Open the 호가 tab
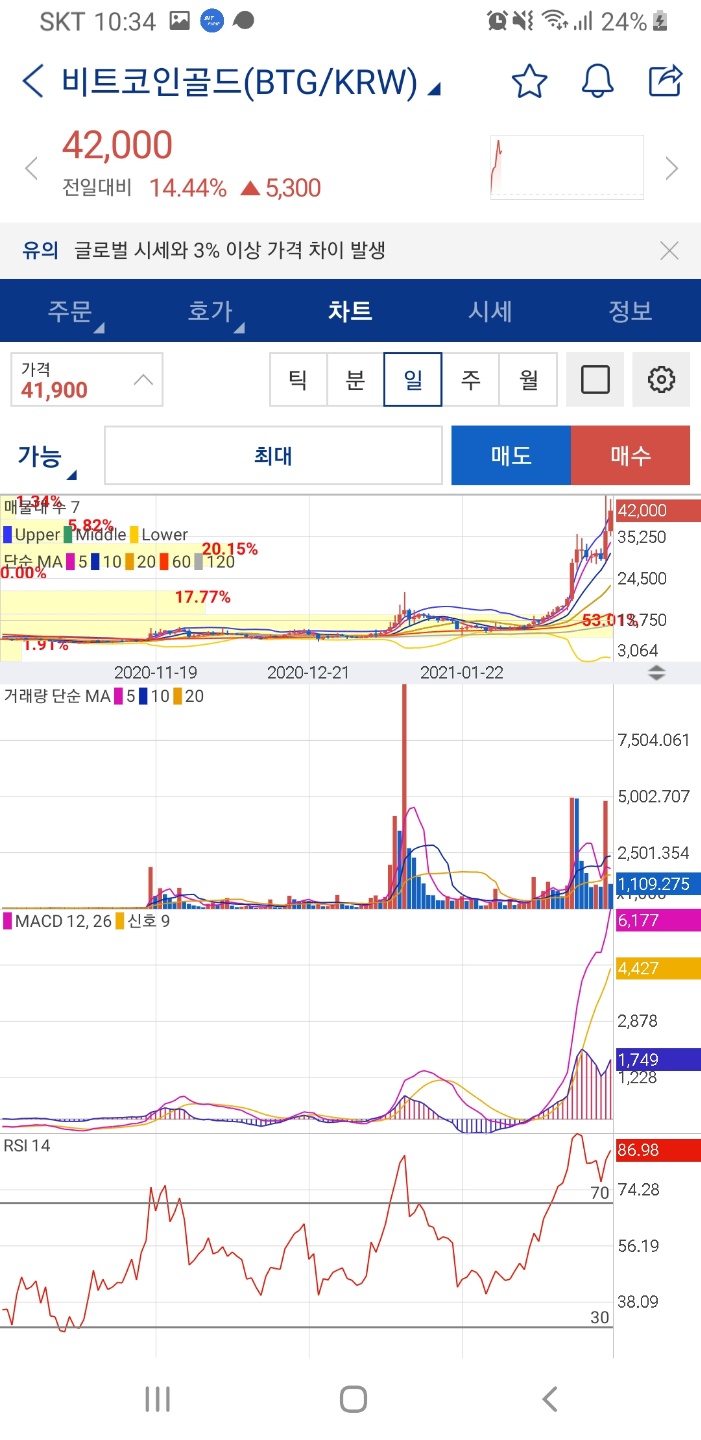 point(212,311)
